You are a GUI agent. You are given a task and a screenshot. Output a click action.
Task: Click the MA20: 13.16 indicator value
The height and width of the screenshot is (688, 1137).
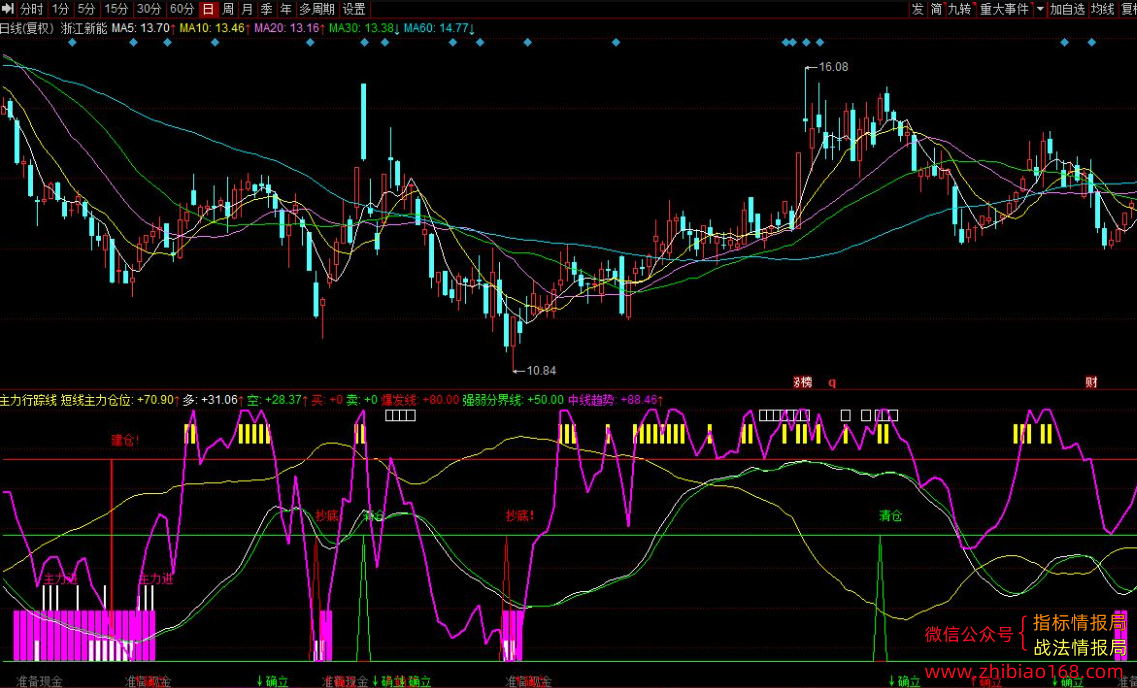(x=290, y=29)
